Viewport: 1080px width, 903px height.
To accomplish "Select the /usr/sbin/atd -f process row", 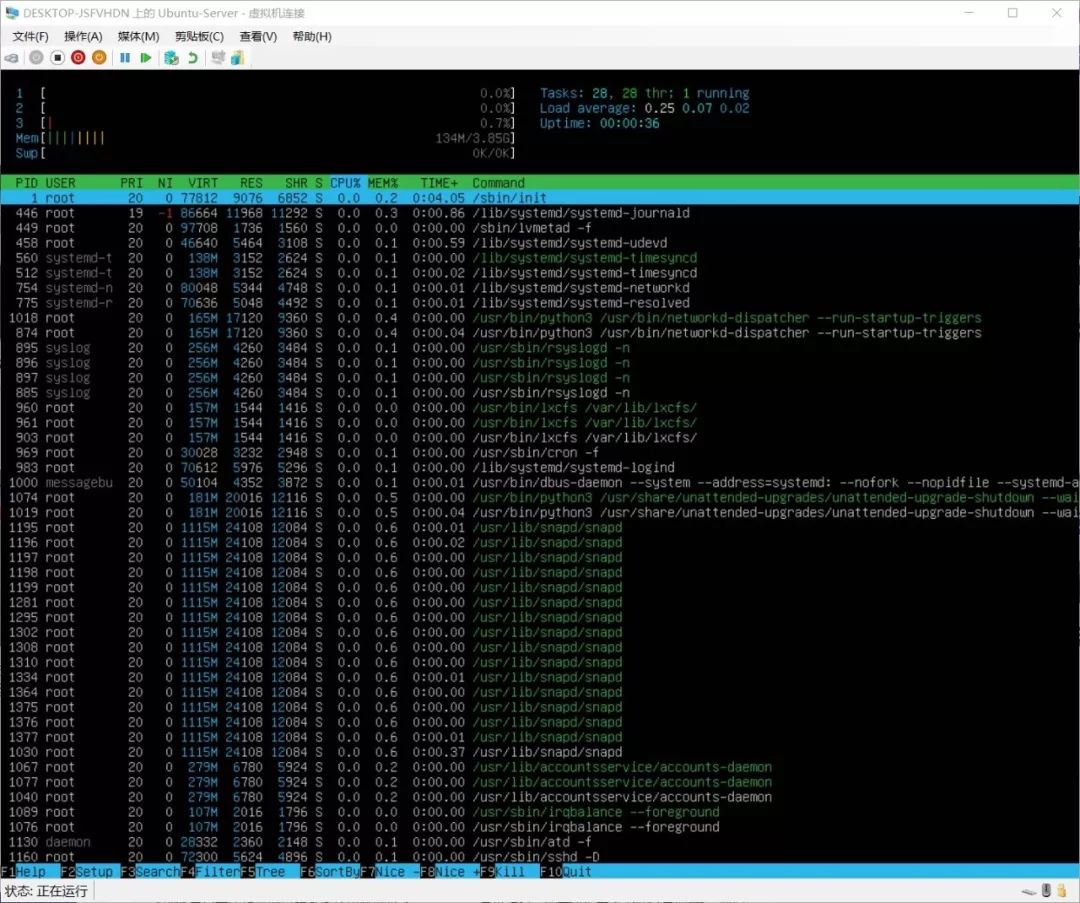I will tap(540, 842).
